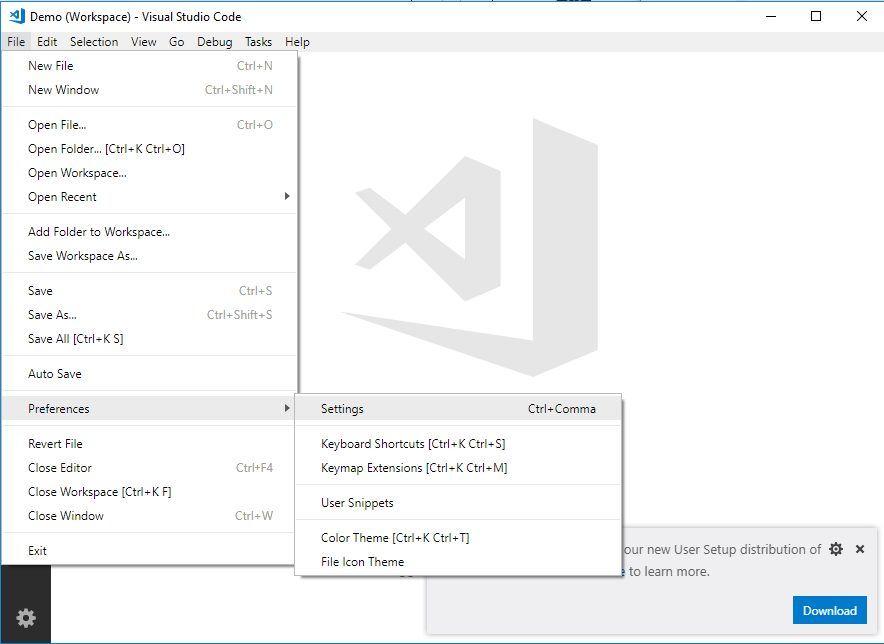Open the Go menu
The width and height of the screenshot is (884, 644).
pos(176,42)
